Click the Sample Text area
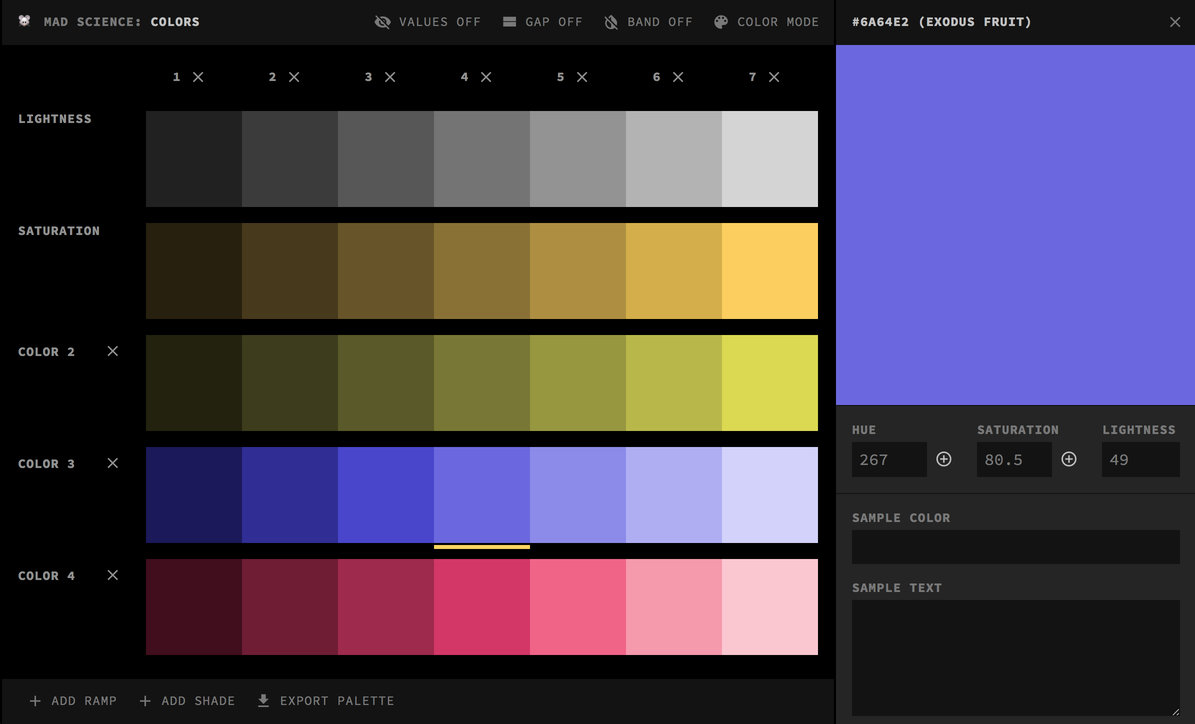The image size is (1195, 724). 1015,655
